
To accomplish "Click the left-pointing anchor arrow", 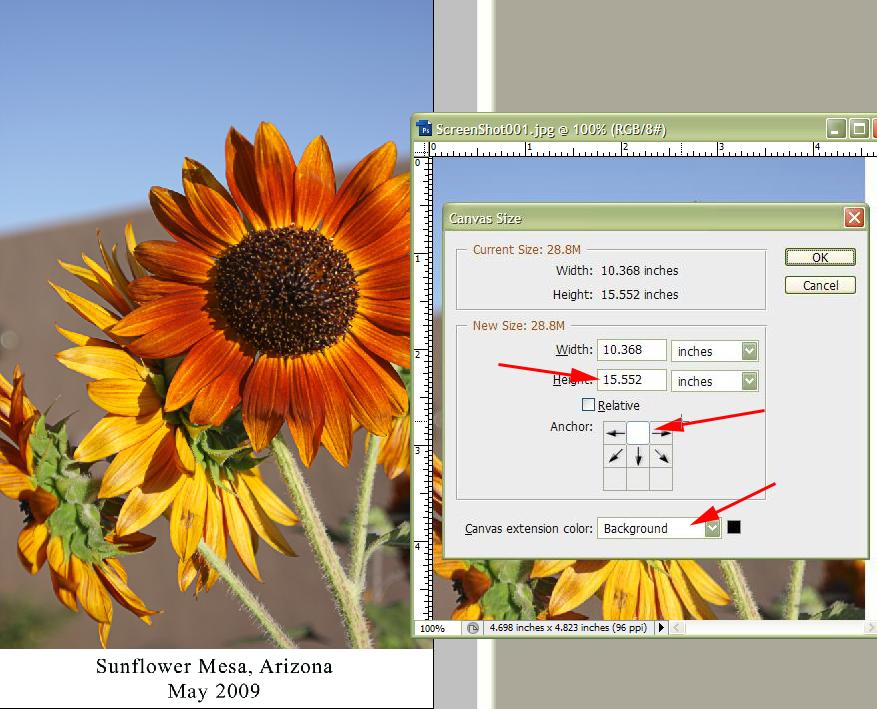I will (615, 432).
